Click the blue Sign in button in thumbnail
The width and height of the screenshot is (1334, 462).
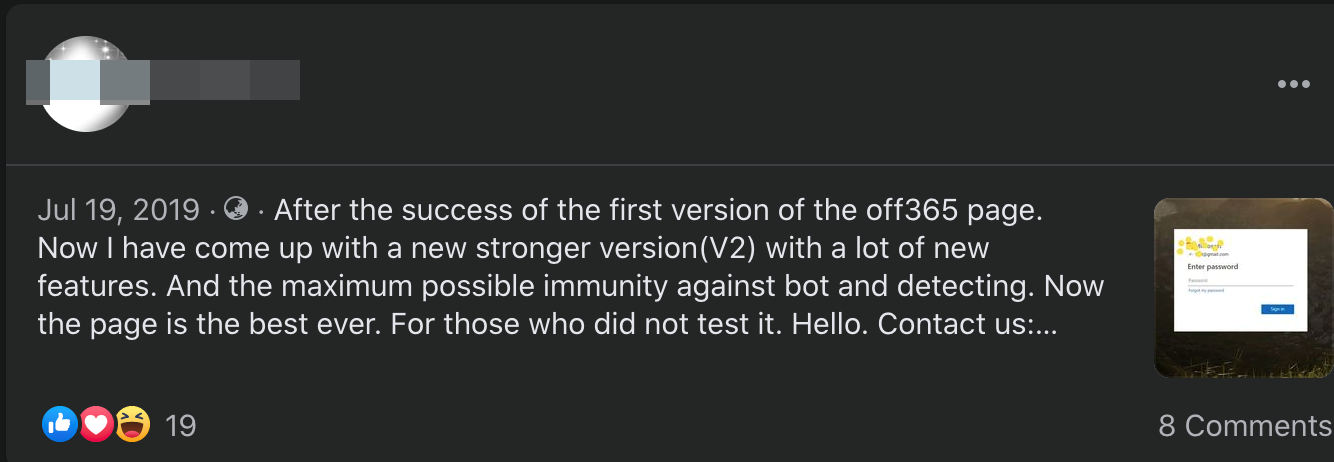point(1277,309)
